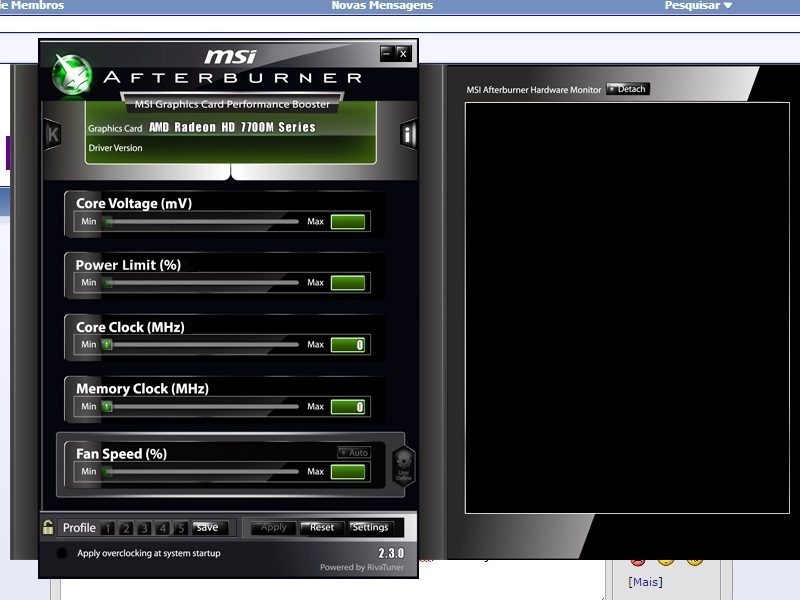Open the Membros forum menu item
The image size is (800, 600).
click(32, 5)
